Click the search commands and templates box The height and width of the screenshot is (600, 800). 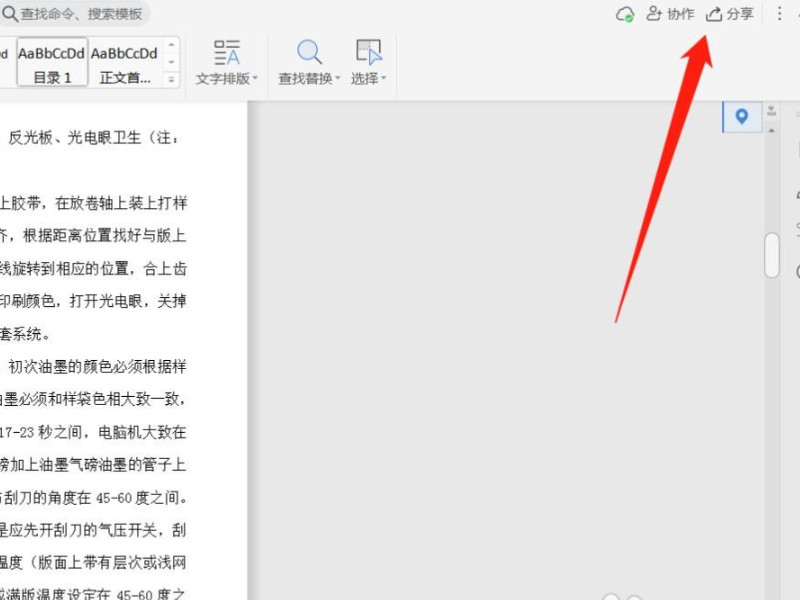74,14
